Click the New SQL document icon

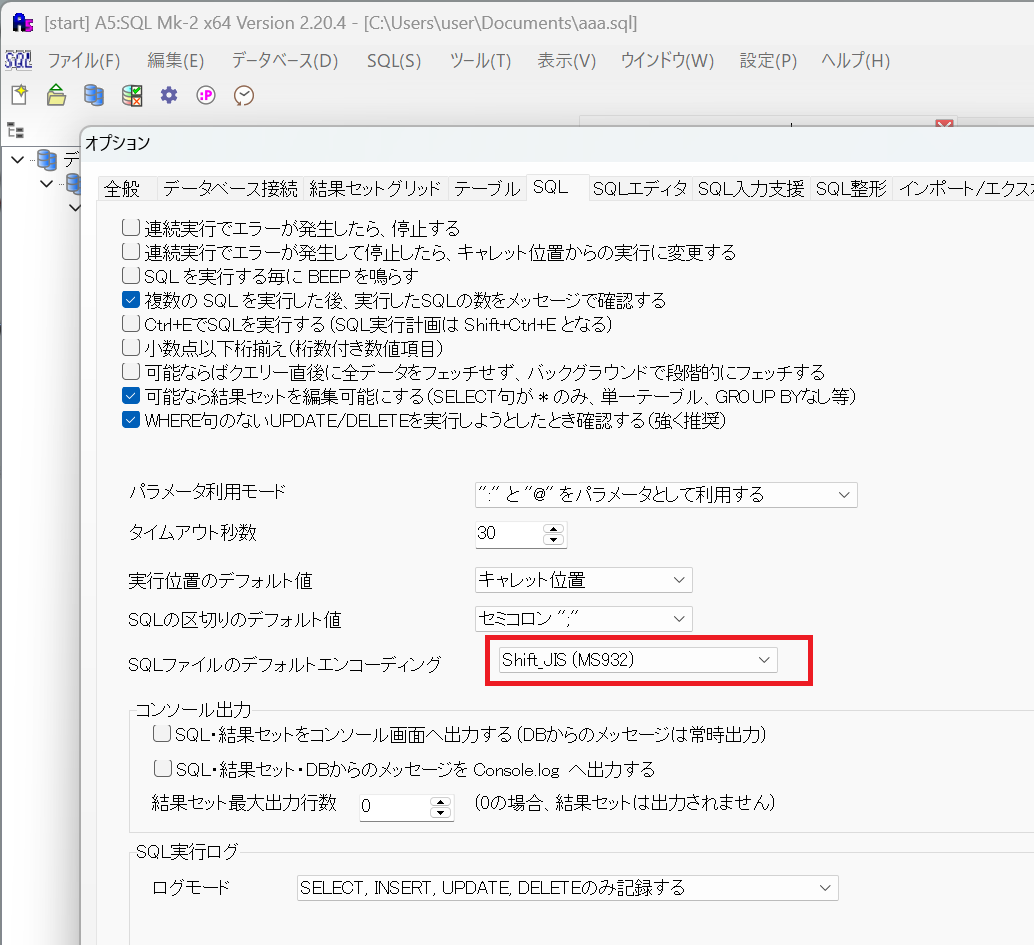tap(17, 95)
